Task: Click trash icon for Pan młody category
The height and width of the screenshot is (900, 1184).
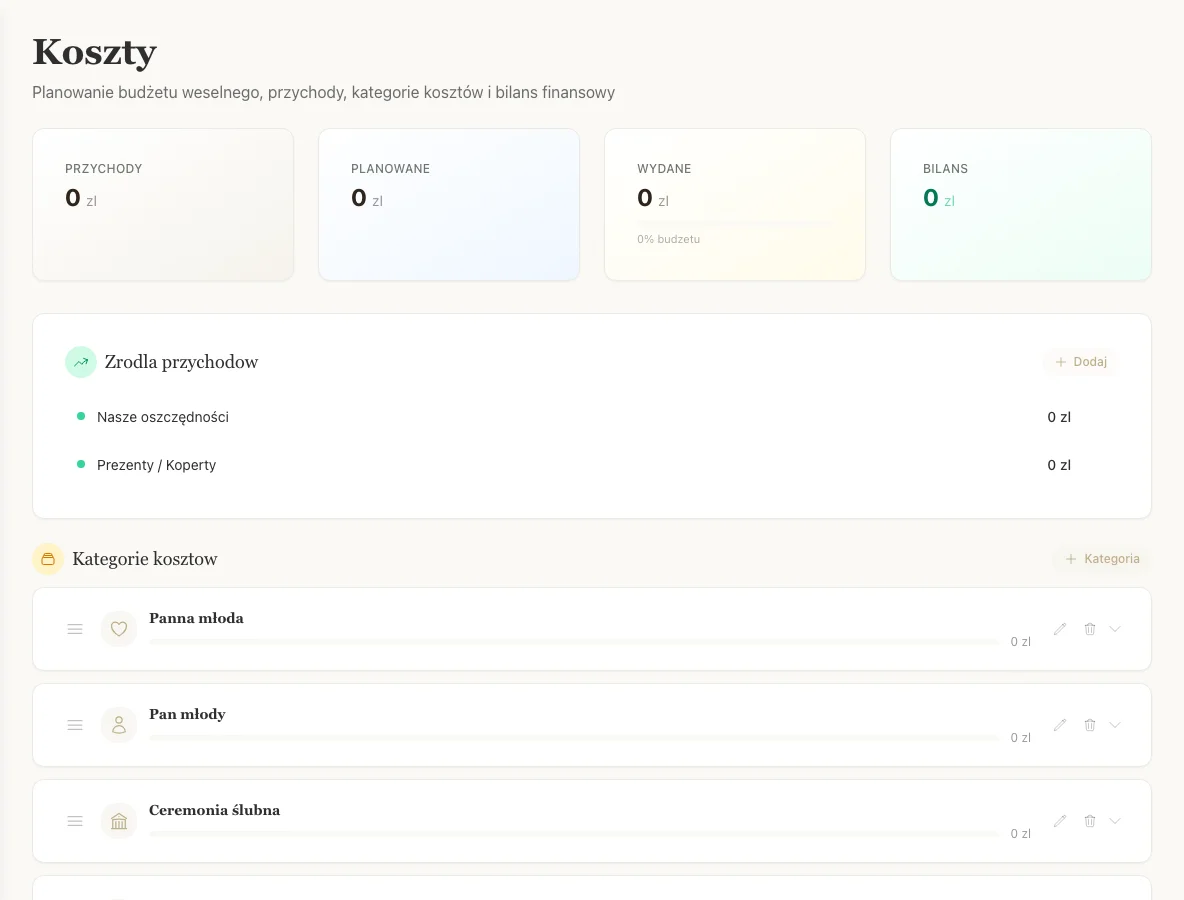Action: (x=1090, y=725)
